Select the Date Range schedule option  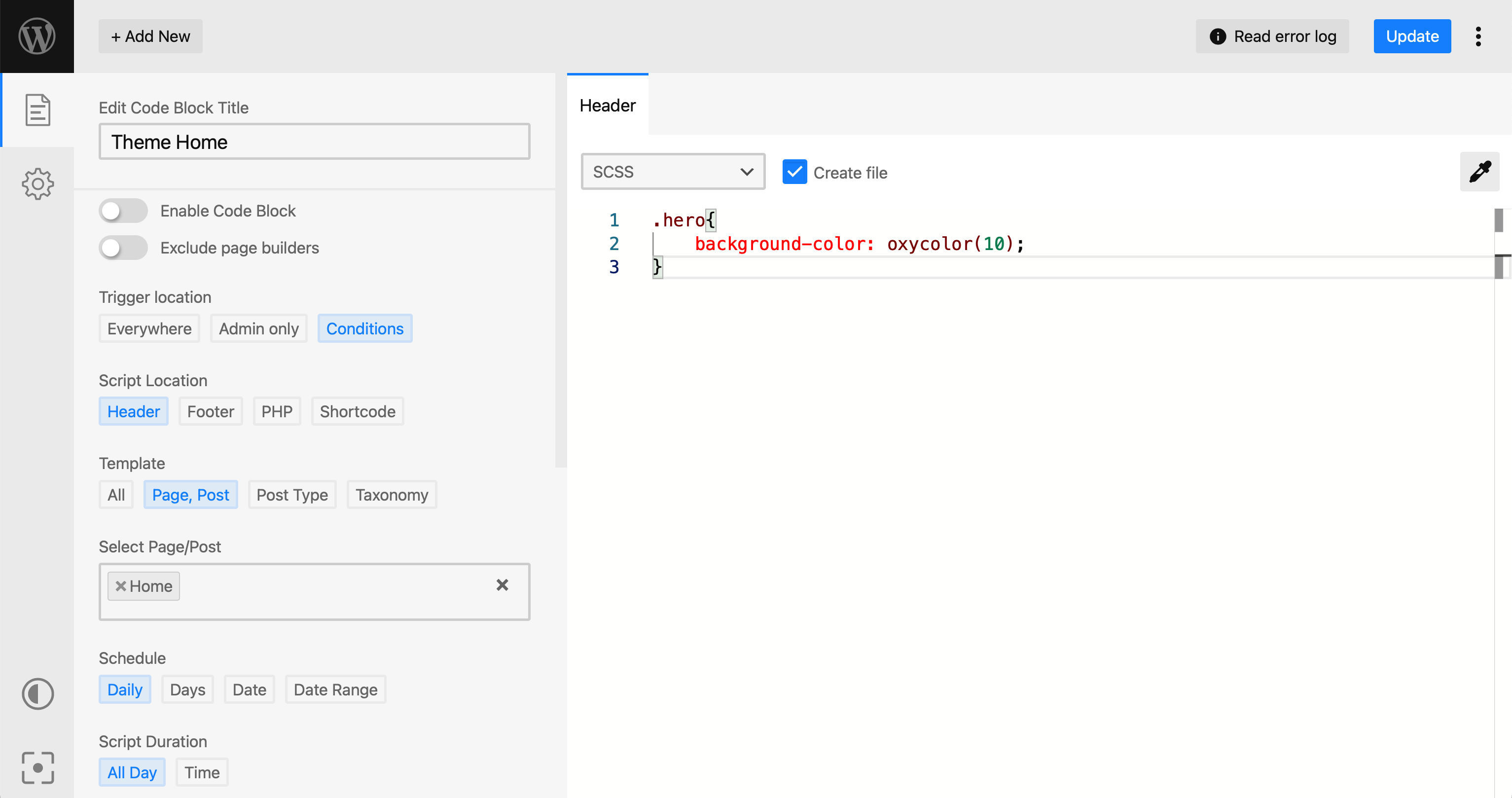pos(335,689)
